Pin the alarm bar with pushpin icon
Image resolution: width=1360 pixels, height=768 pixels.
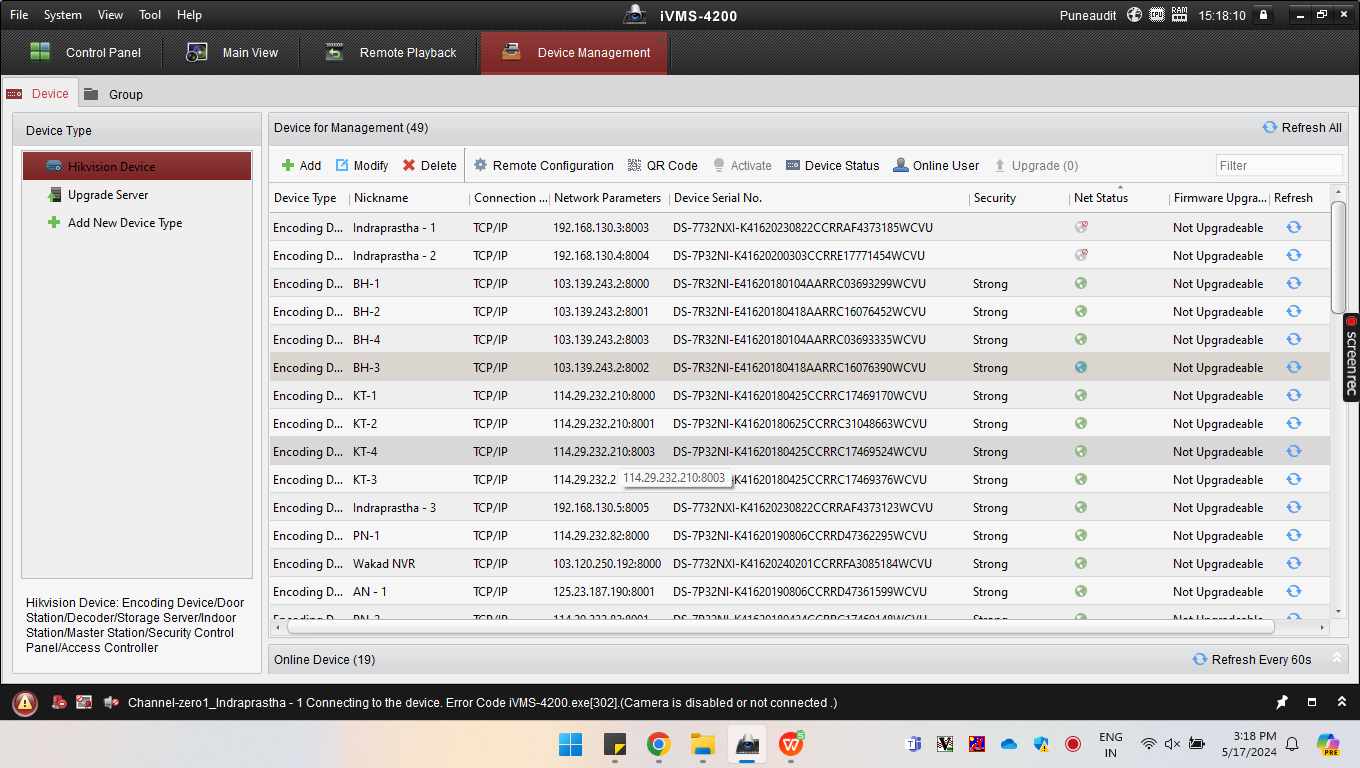[1282, 703]
